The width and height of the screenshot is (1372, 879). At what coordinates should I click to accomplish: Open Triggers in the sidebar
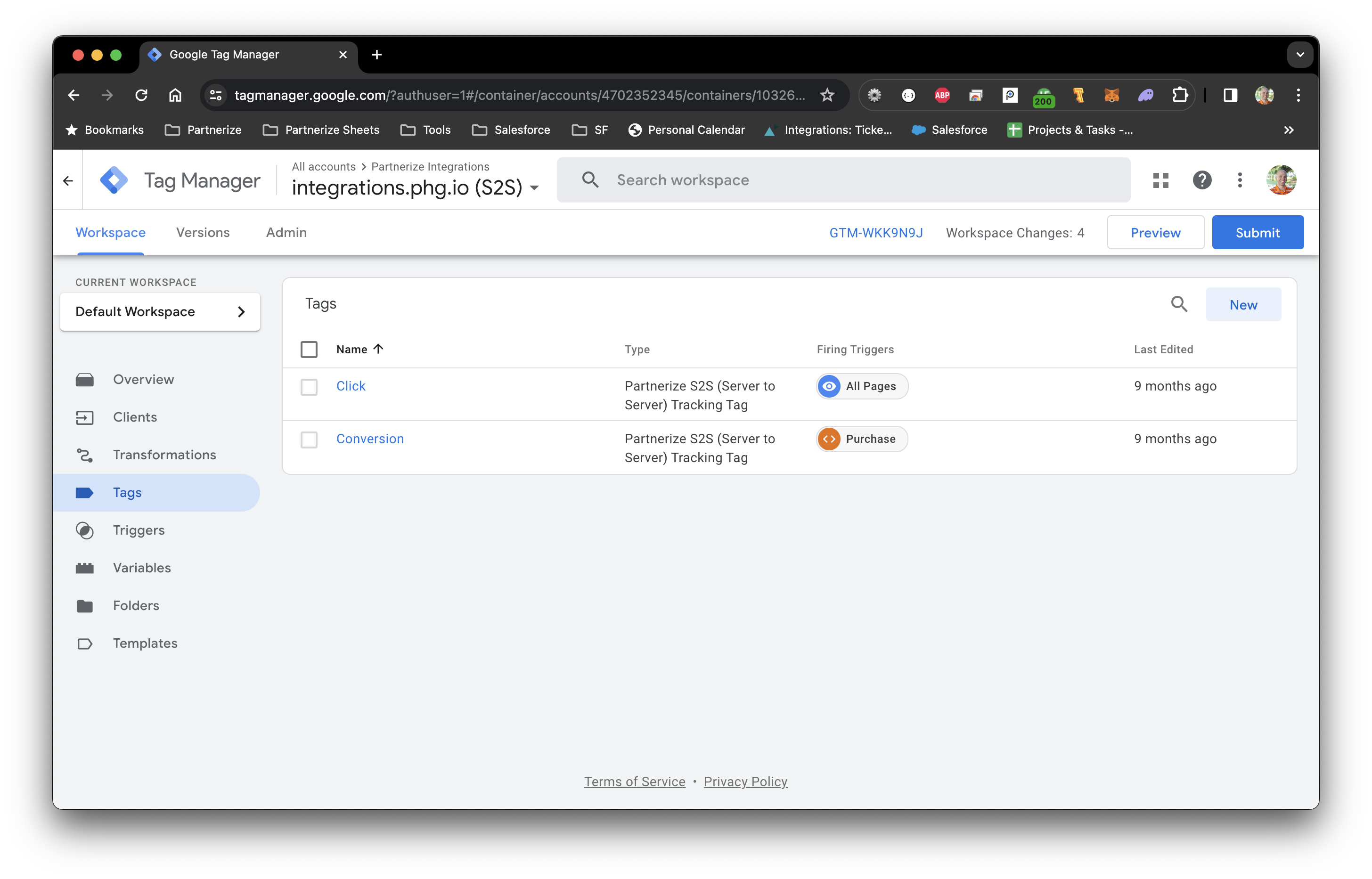pos(138,530)
